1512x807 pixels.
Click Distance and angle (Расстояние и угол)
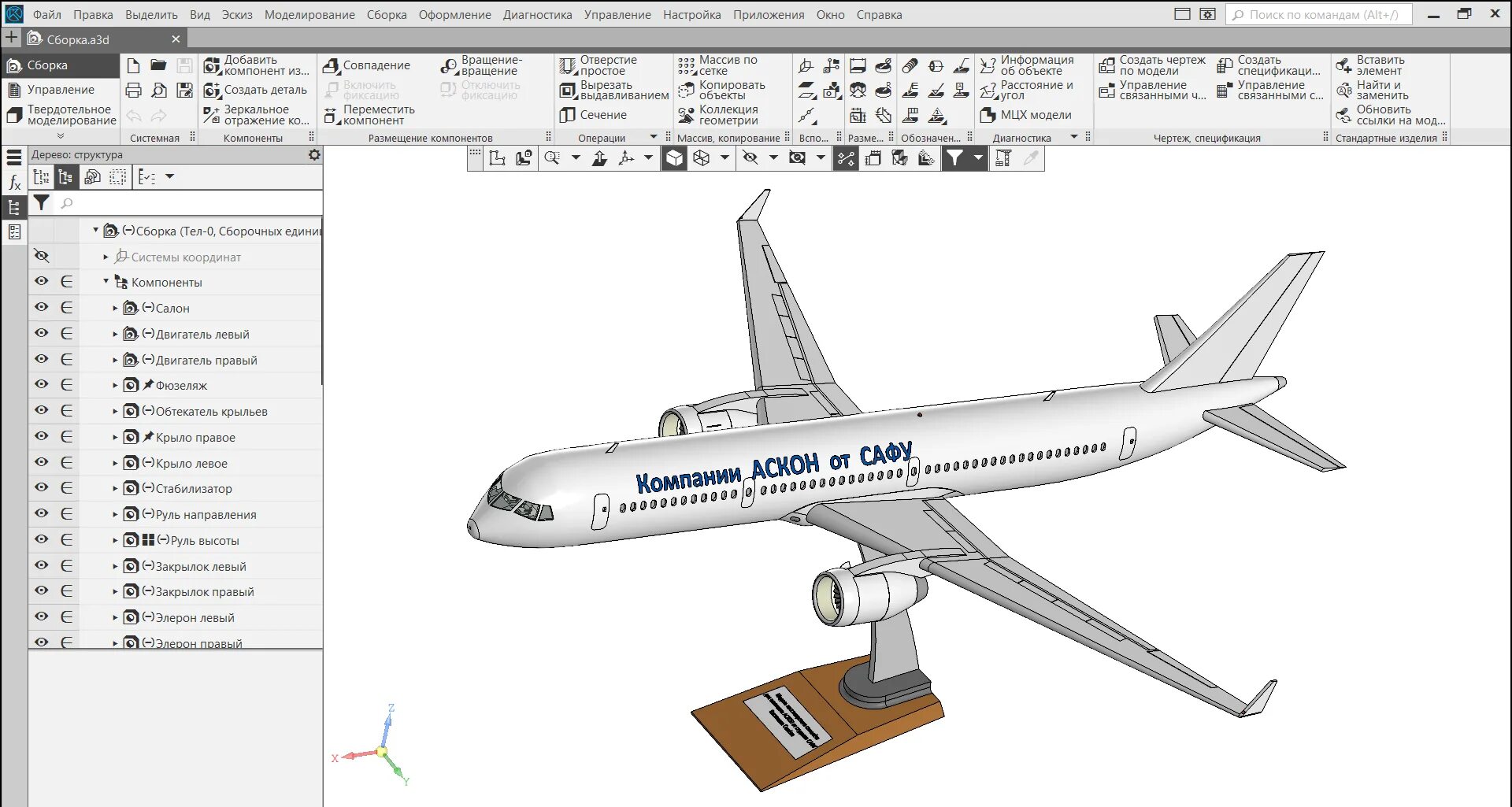click(1027, 91)
